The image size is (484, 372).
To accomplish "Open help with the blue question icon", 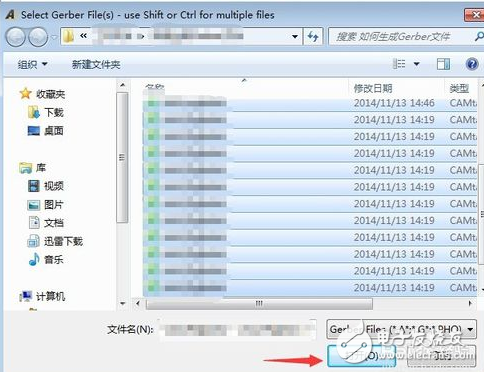I will coord(472,63).
